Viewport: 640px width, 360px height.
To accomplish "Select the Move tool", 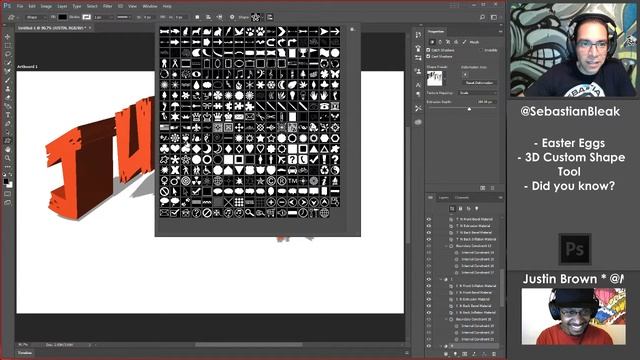I will click(x=8, y=37).
